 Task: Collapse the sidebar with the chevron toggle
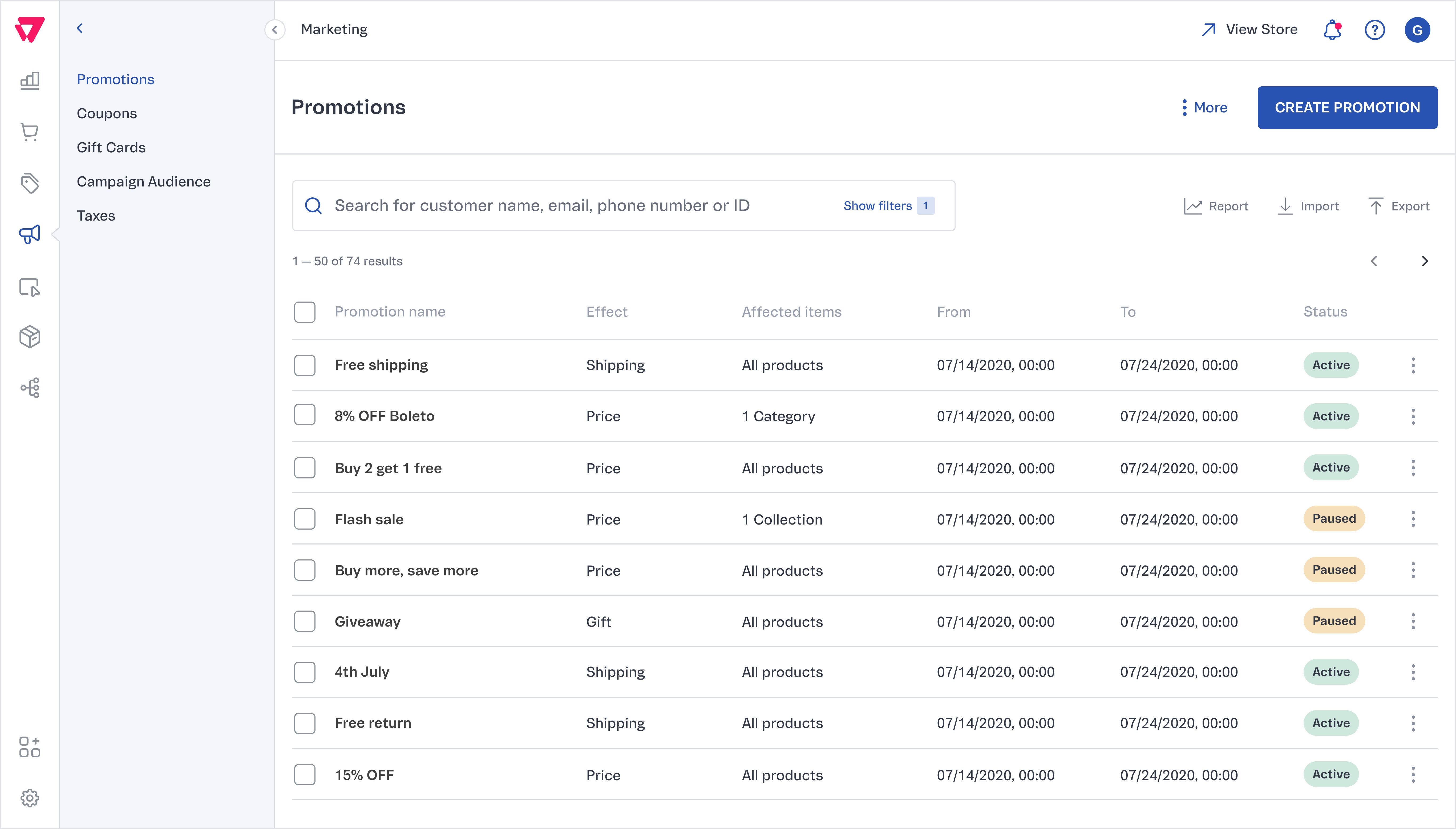pyautogui.click(x=274, y=30)
